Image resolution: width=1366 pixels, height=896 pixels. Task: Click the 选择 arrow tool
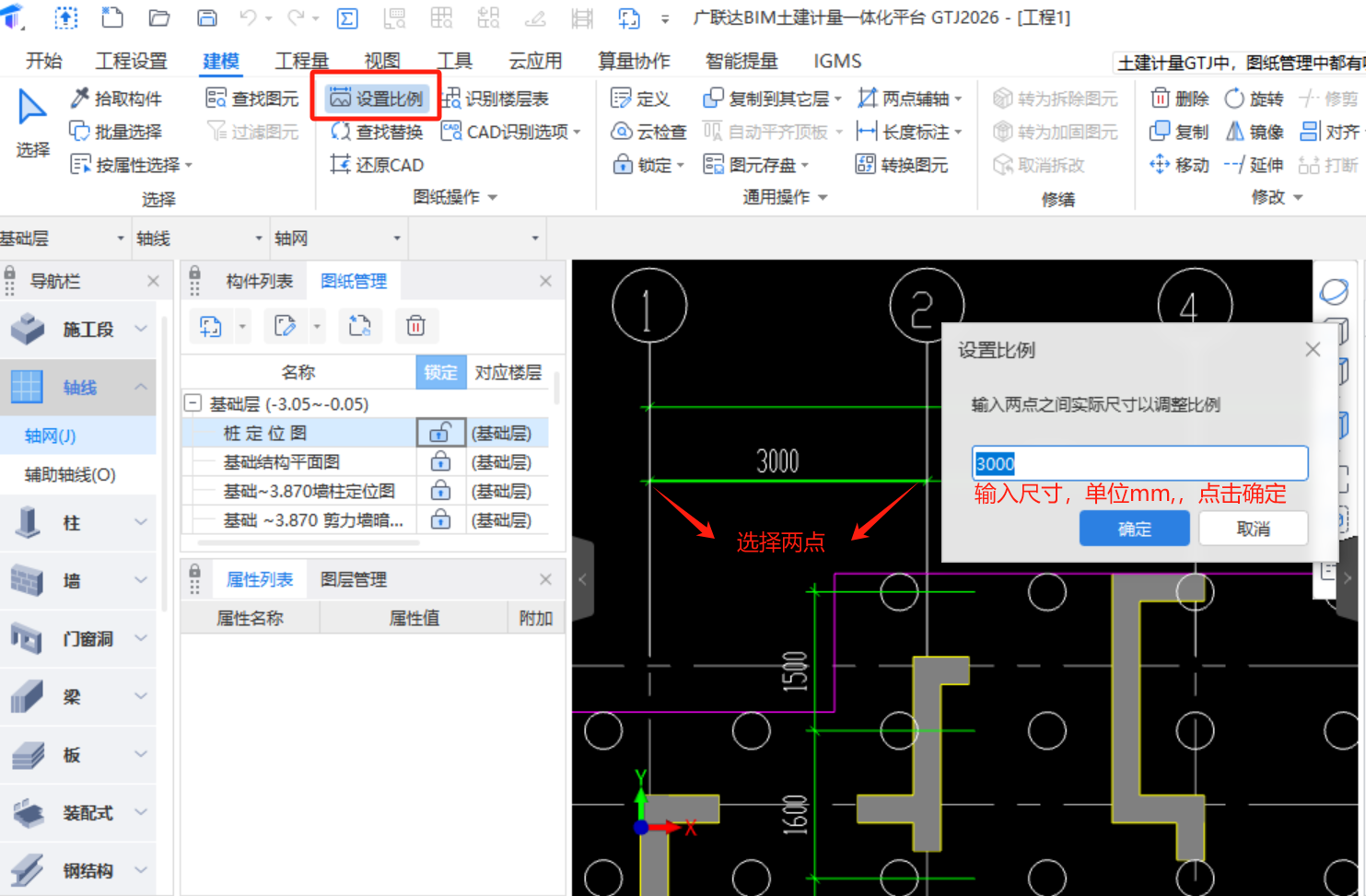coord(32,123)
